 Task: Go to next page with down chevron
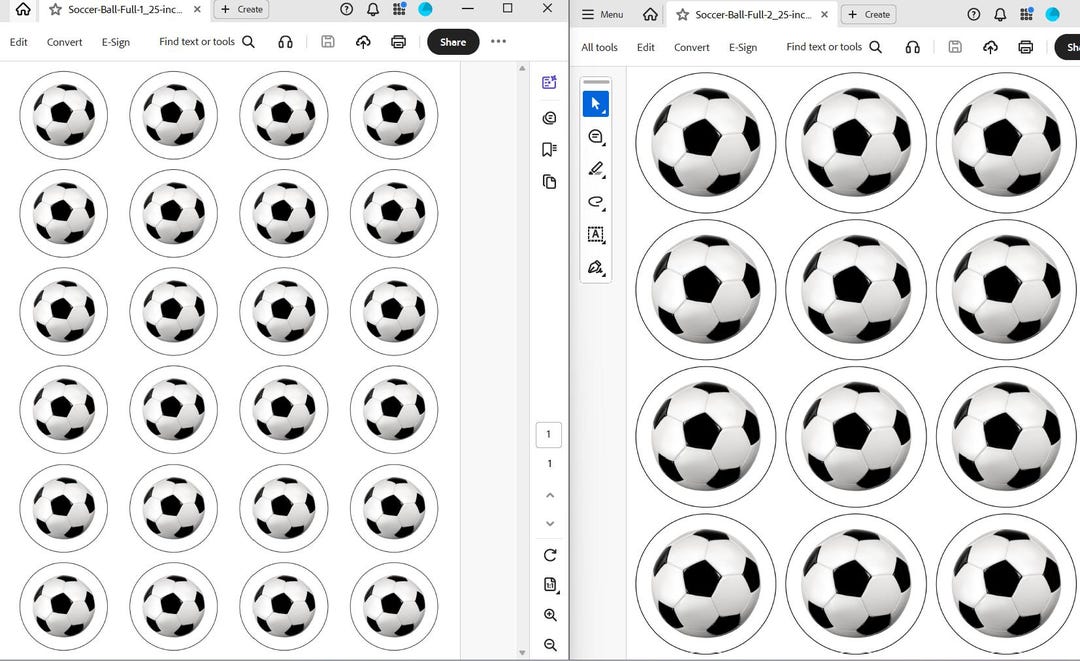coord(550,523)
